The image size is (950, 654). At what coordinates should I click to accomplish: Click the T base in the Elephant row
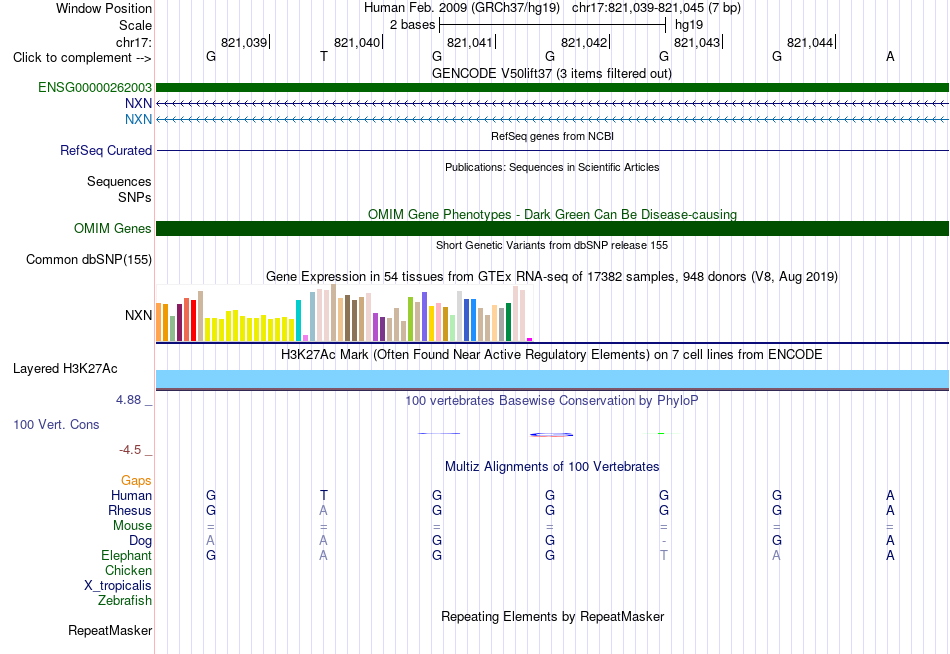(663, 555)
